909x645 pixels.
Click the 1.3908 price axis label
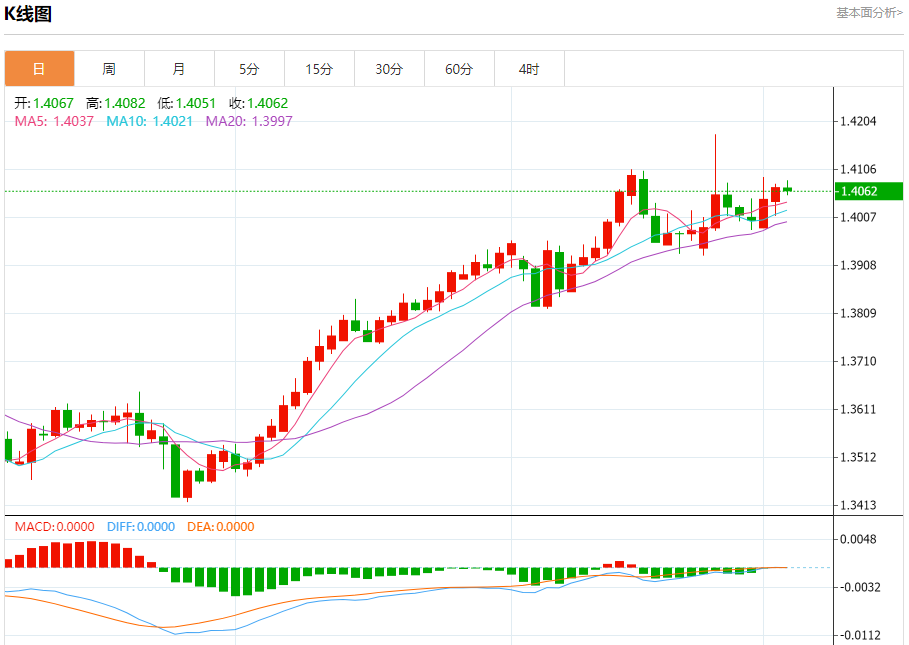(x=858, y=265)
